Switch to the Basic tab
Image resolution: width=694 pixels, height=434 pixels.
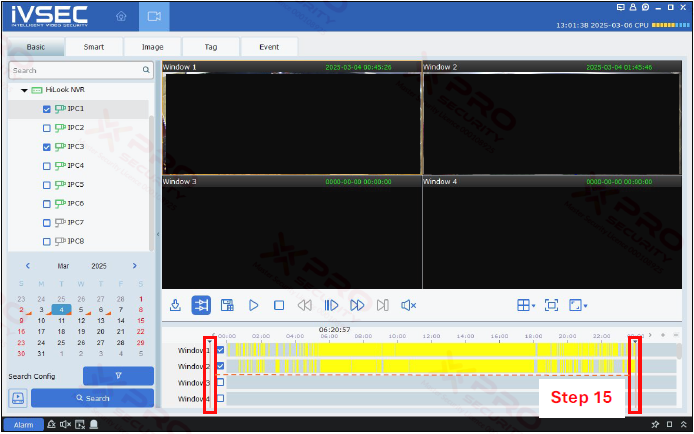[x=36, y=47]
